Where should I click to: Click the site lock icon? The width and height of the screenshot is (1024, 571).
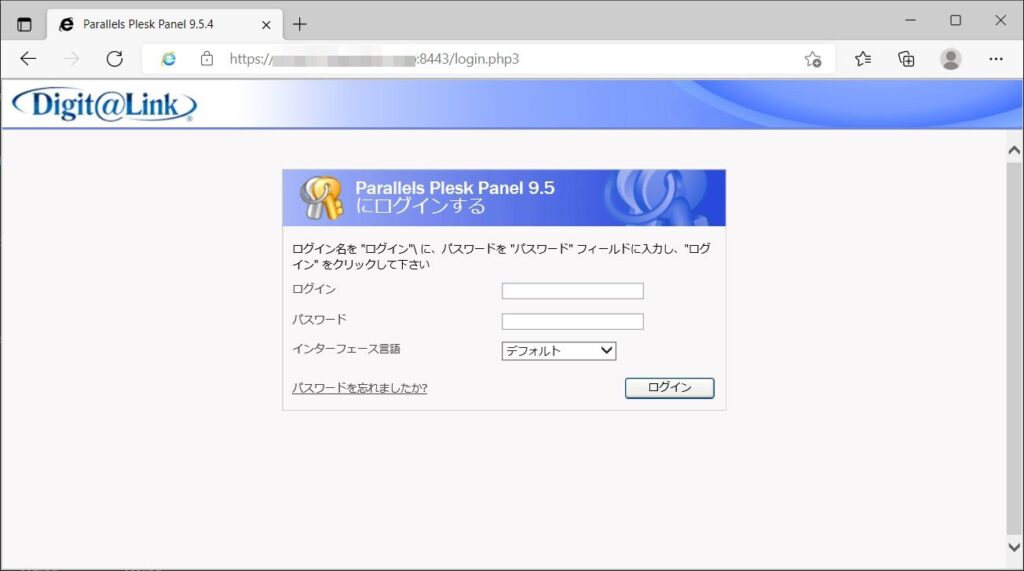[x=207, y=59]
